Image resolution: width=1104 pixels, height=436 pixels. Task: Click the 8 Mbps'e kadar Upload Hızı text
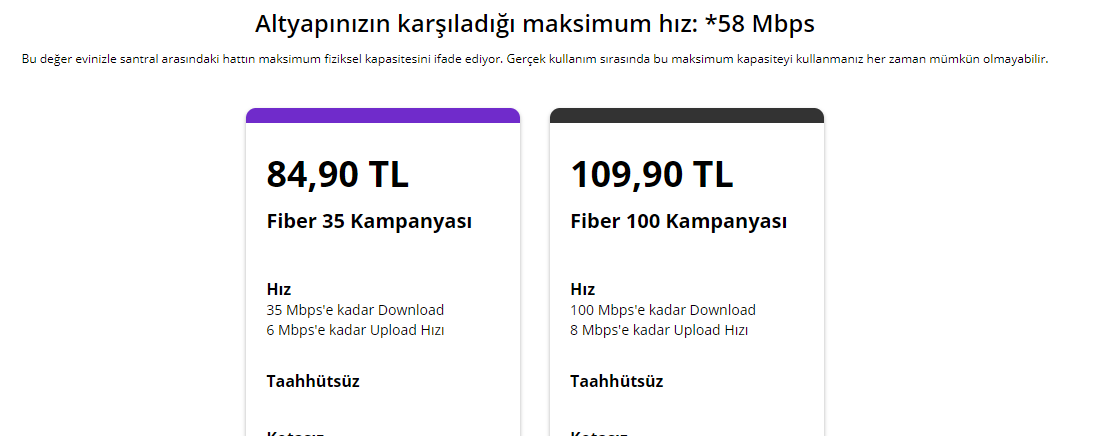coord(659,330)
